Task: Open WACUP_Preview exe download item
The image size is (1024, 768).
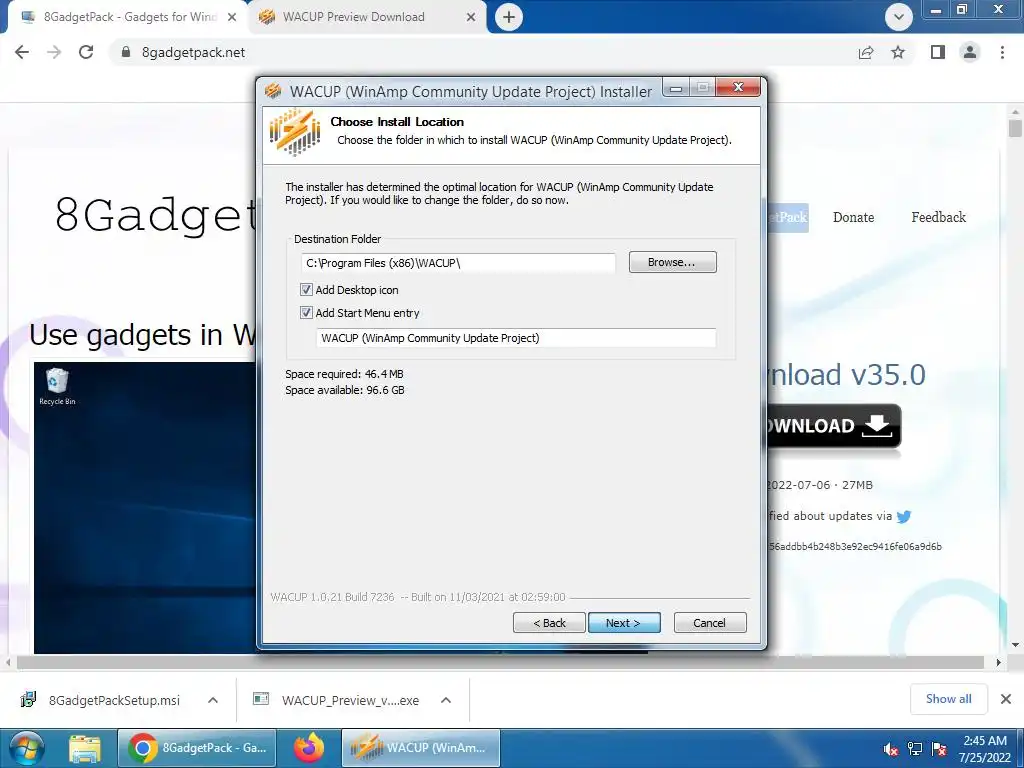Action: tap(336, 700)
